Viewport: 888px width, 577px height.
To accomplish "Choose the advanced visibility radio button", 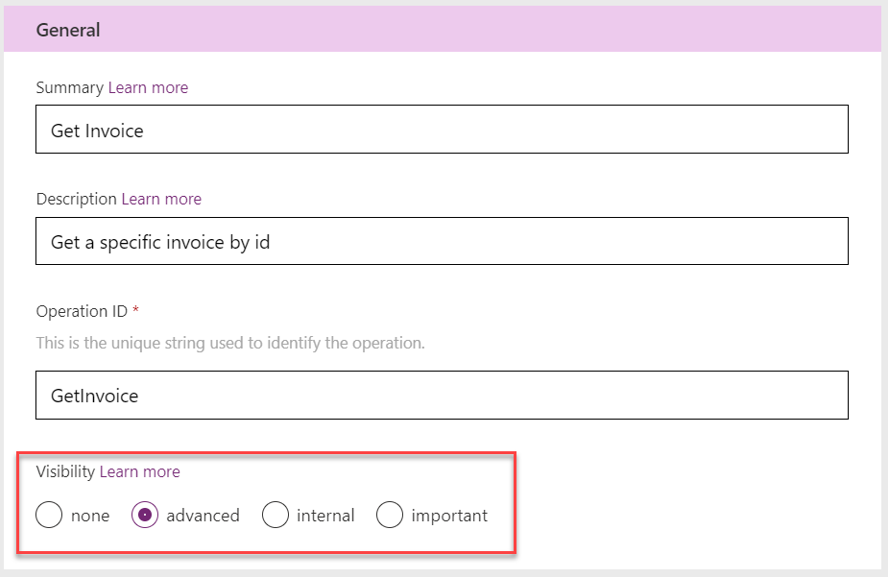I will [x=145, y=515].
